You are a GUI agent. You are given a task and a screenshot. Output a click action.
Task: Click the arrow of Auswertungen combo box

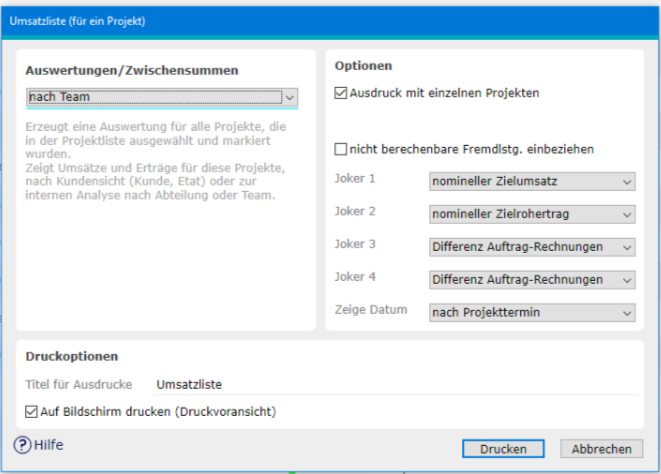coord(290,97)
